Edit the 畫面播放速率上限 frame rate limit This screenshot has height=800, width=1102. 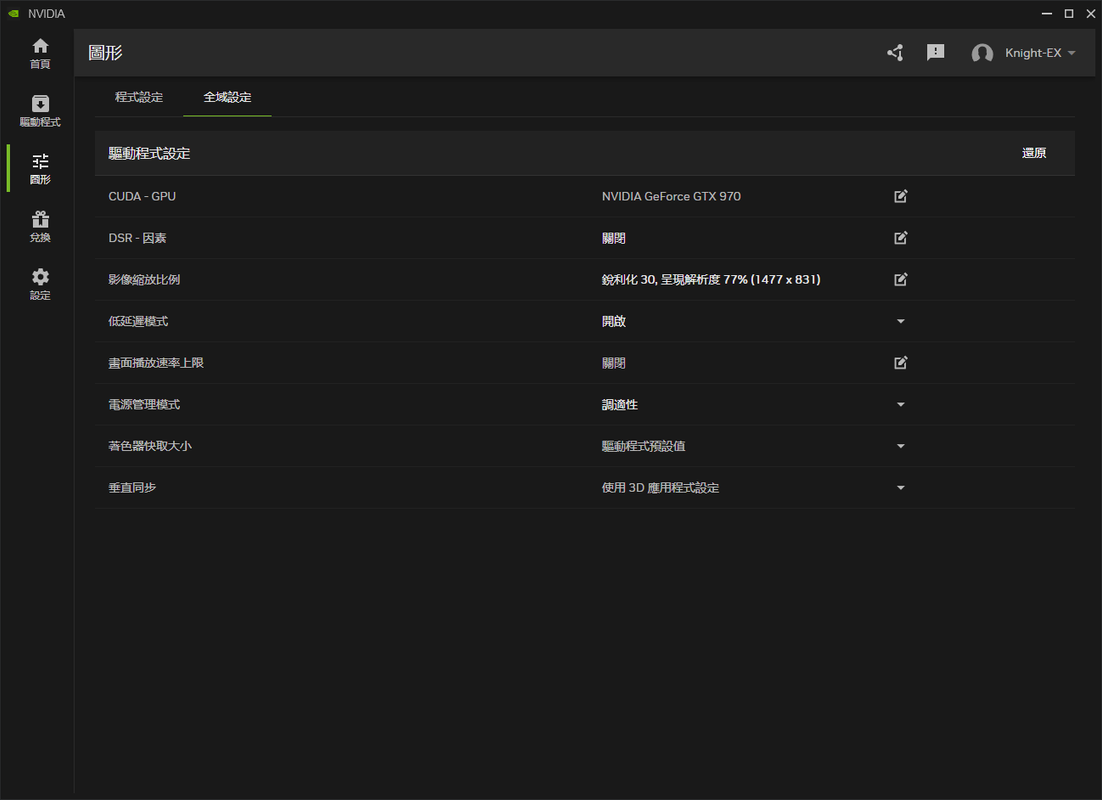[900, 363]
